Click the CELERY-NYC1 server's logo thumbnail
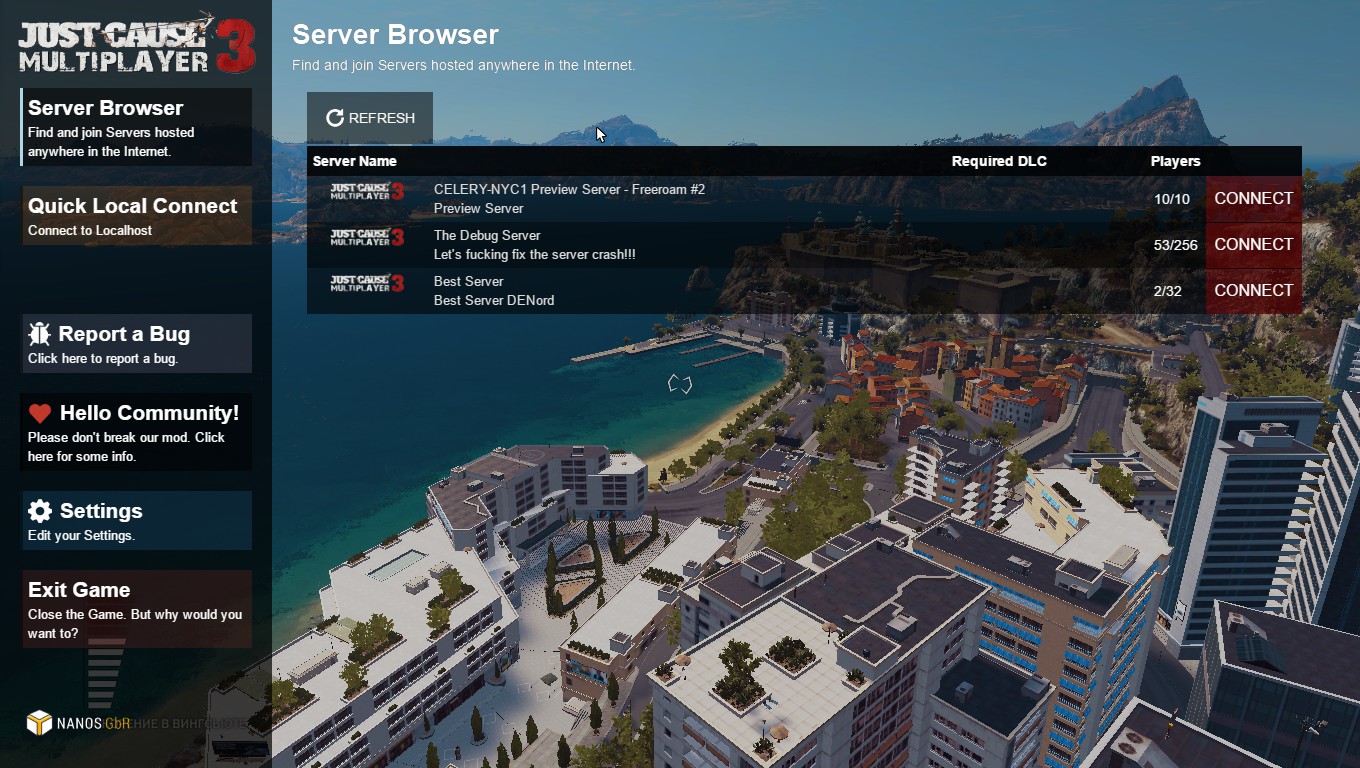The image size is (1360, 768). pyautogui.click(x=367, y=192)
